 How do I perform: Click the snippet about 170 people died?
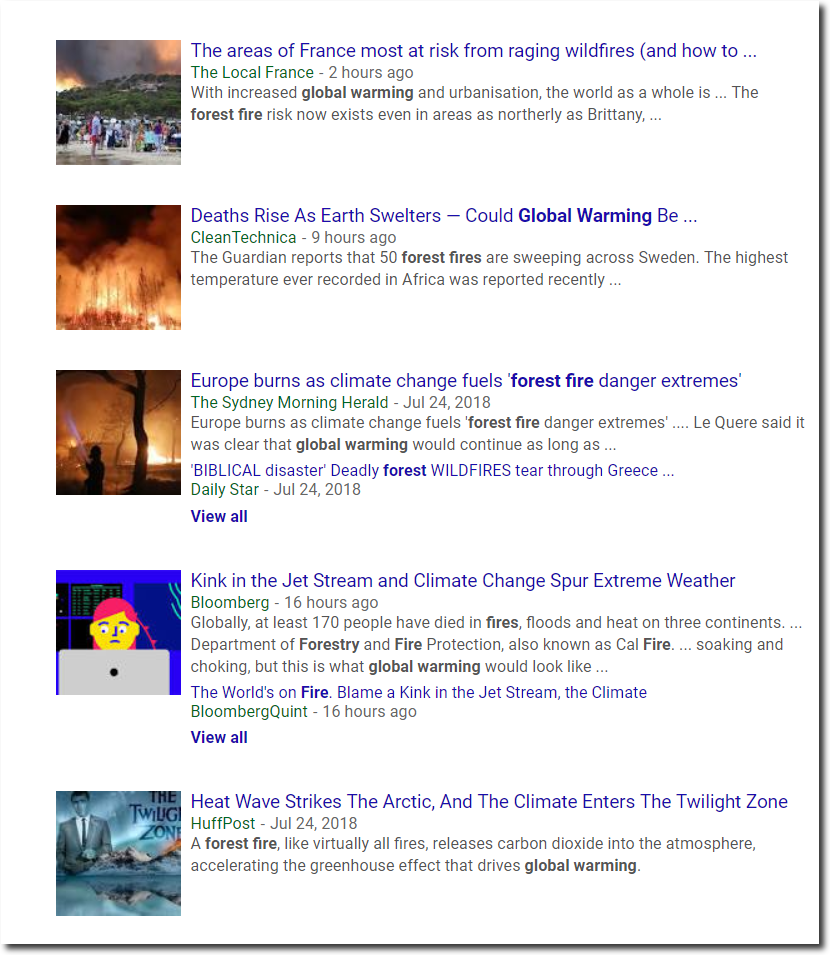click(496, 645)
